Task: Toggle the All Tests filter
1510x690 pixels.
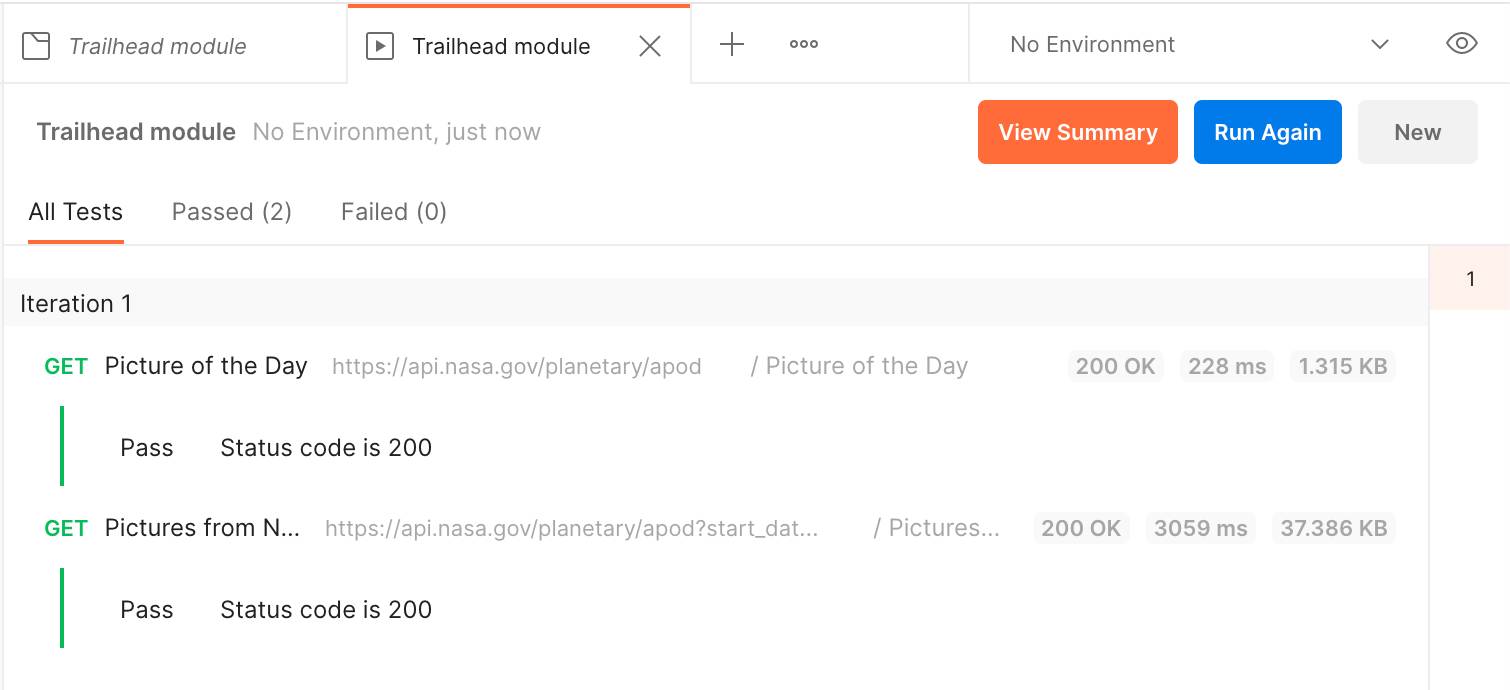Action: [x=76, y=211]
